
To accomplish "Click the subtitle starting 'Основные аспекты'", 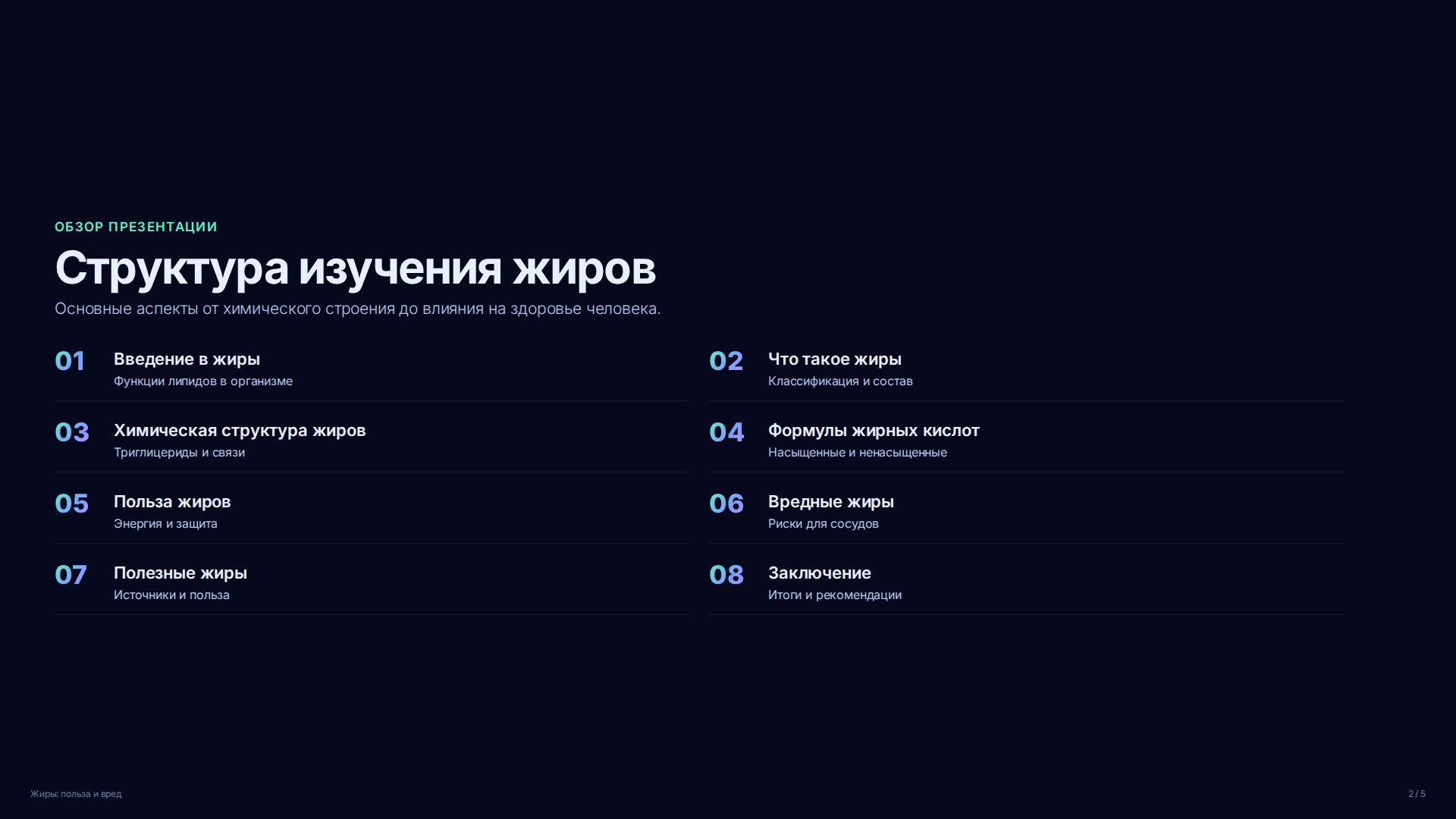I will tap(357, 309).
